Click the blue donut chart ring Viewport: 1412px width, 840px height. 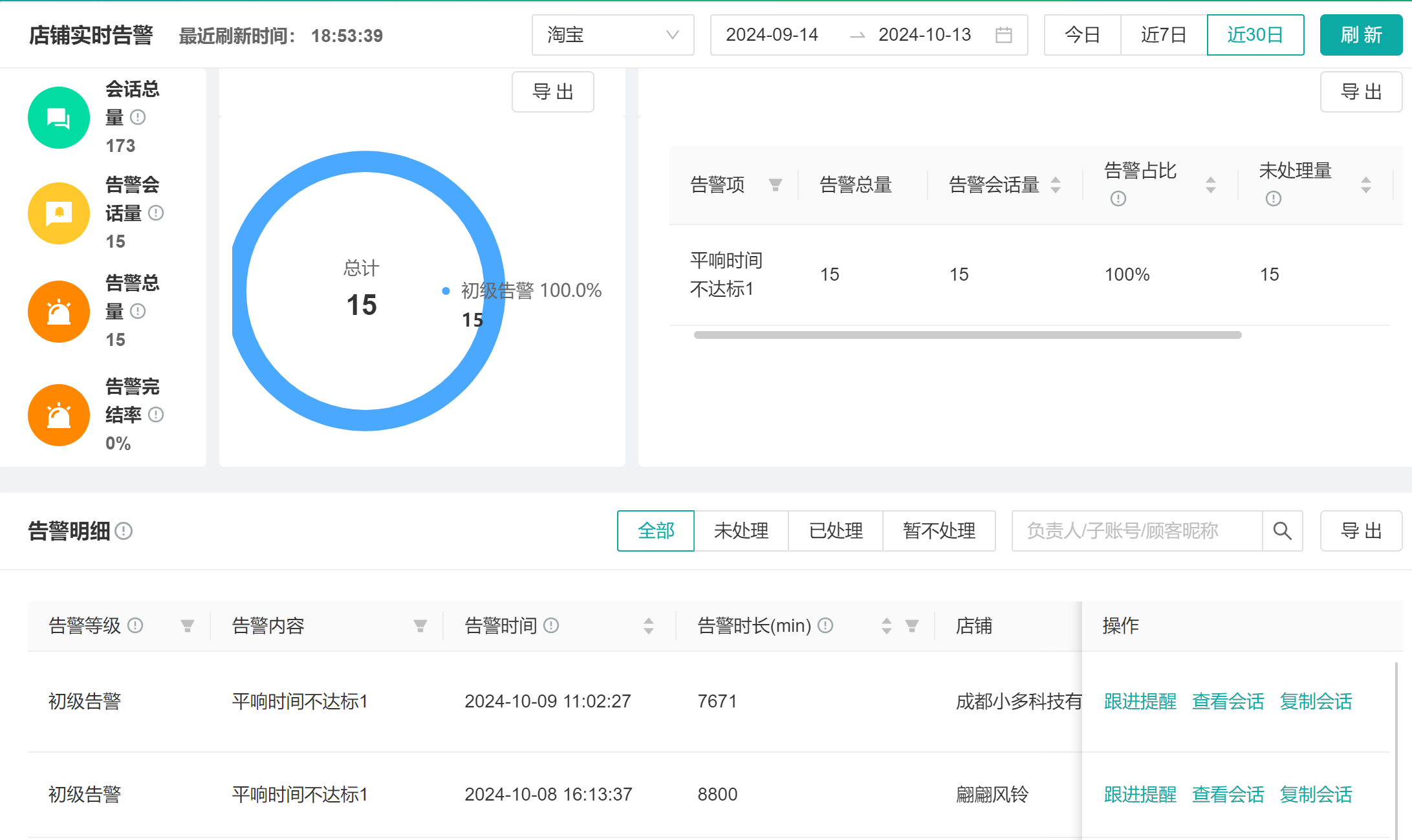[365, 162]
